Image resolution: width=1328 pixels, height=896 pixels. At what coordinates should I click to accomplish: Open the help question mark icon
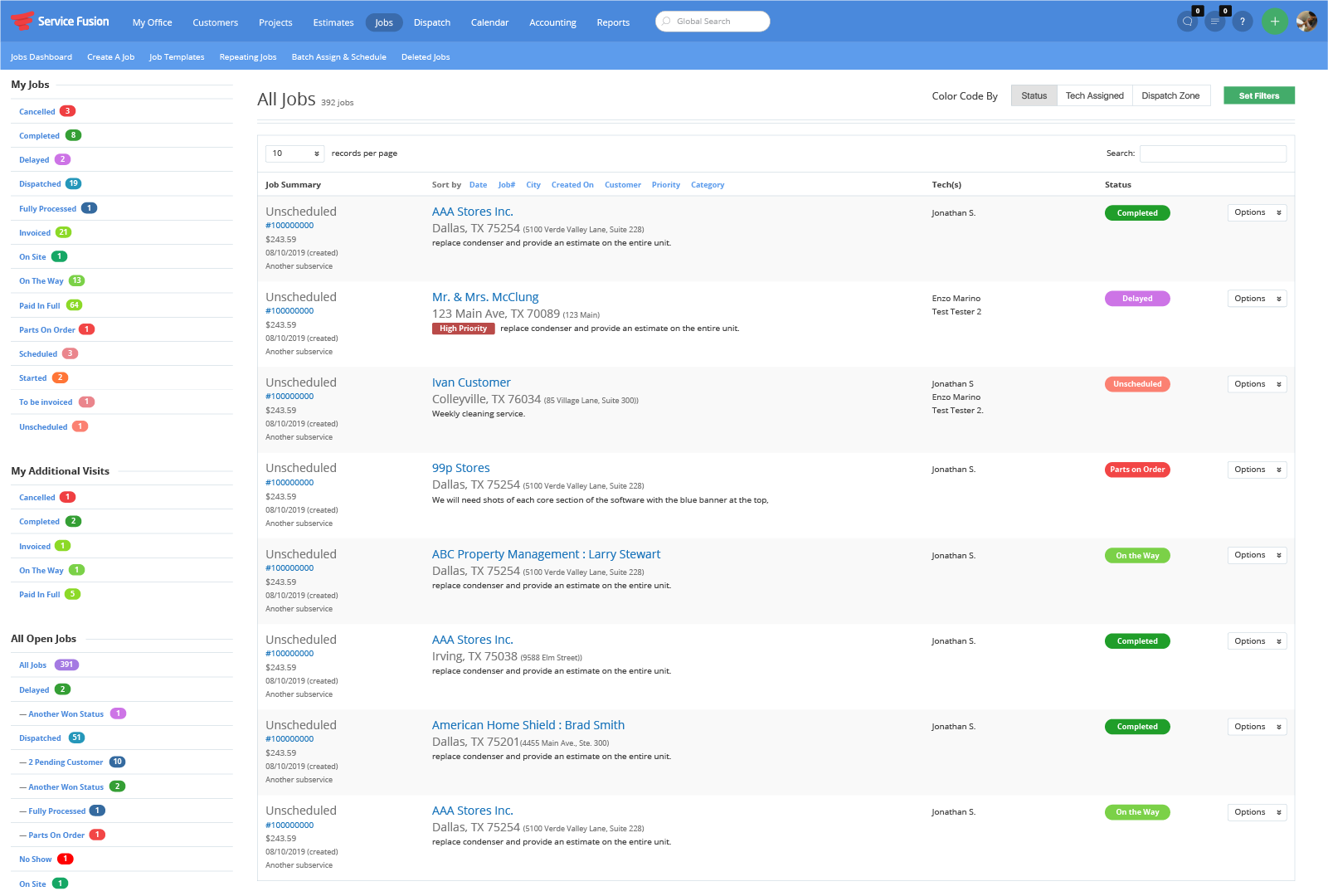tap(1242, 22)
